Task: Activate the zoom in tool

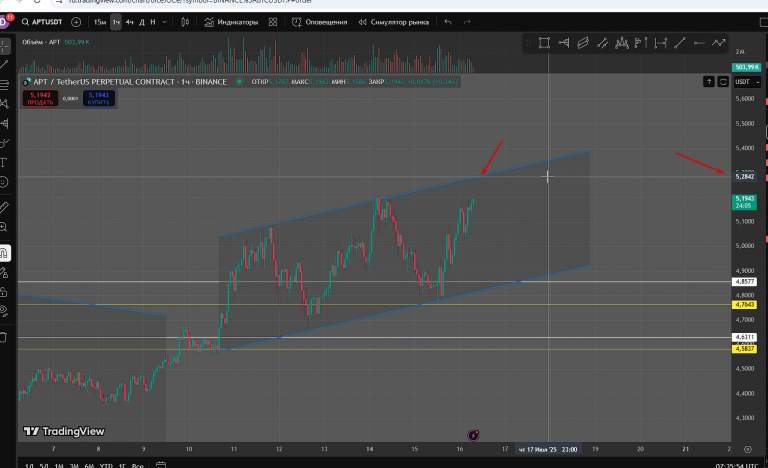Action: click(4, 227)
